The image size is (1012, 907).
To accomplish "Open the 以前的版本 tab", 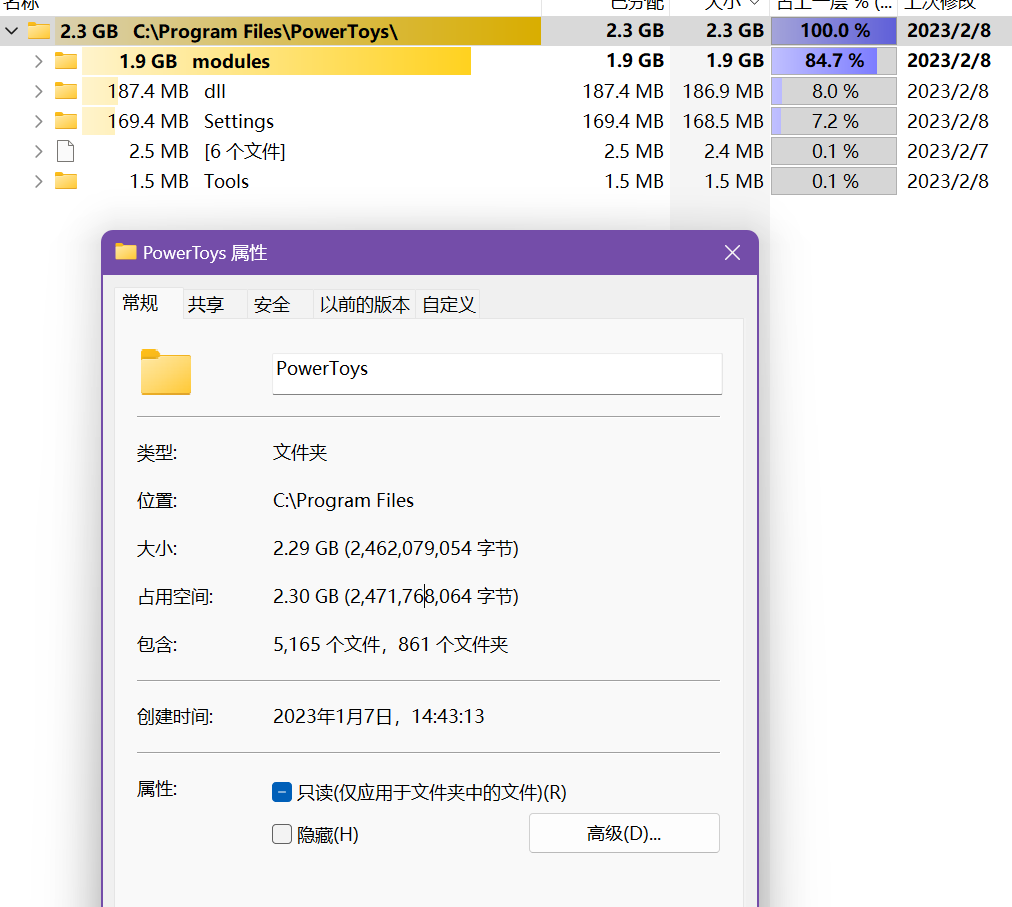I will point(364,305).
